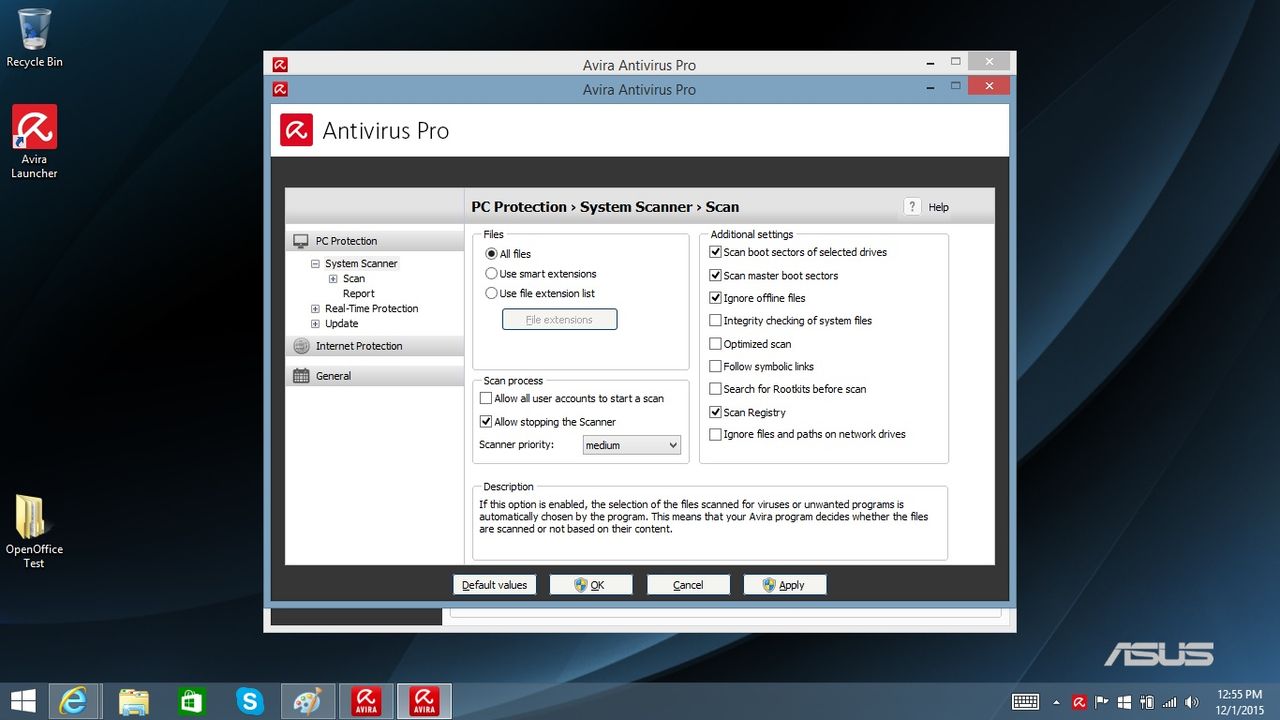Viewport: 1280px width, 720px height.
Task: Collapse the System Scanner tree node
Action: coord(316,264)
